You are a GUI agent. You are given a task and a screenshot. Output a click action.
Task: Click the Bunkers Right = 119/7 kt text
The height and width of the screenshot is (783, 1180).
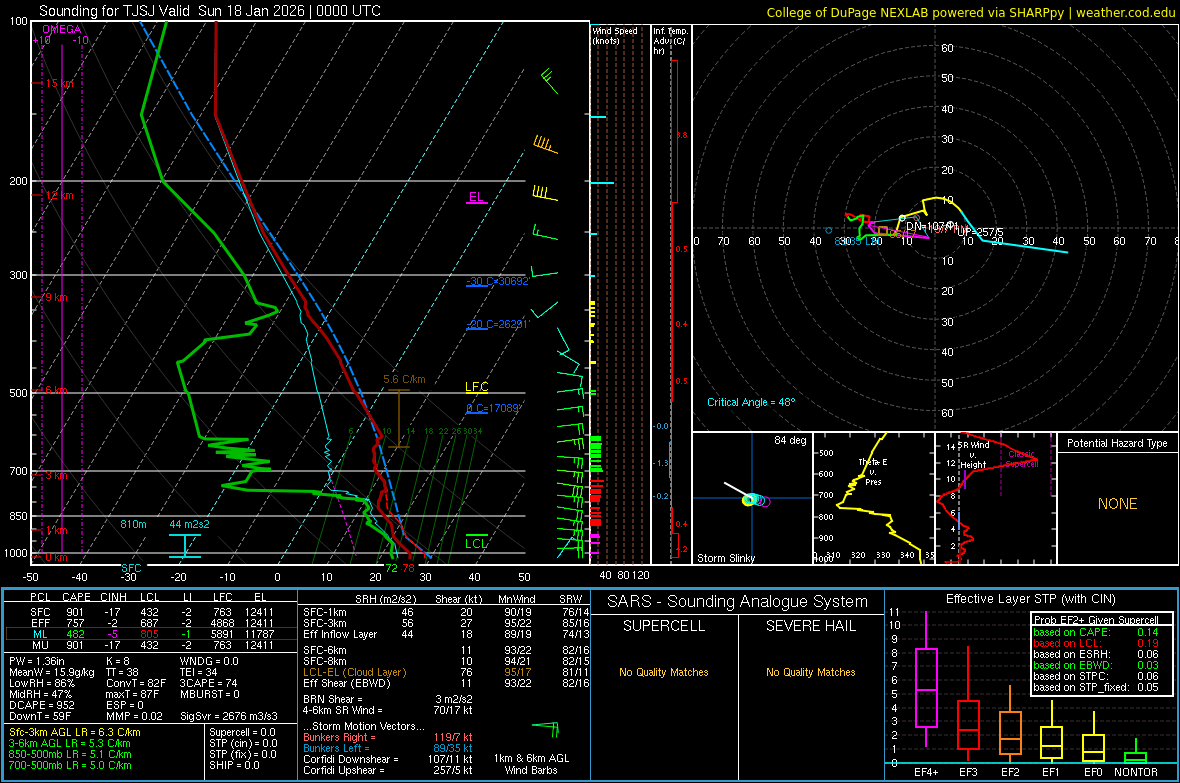388,737
